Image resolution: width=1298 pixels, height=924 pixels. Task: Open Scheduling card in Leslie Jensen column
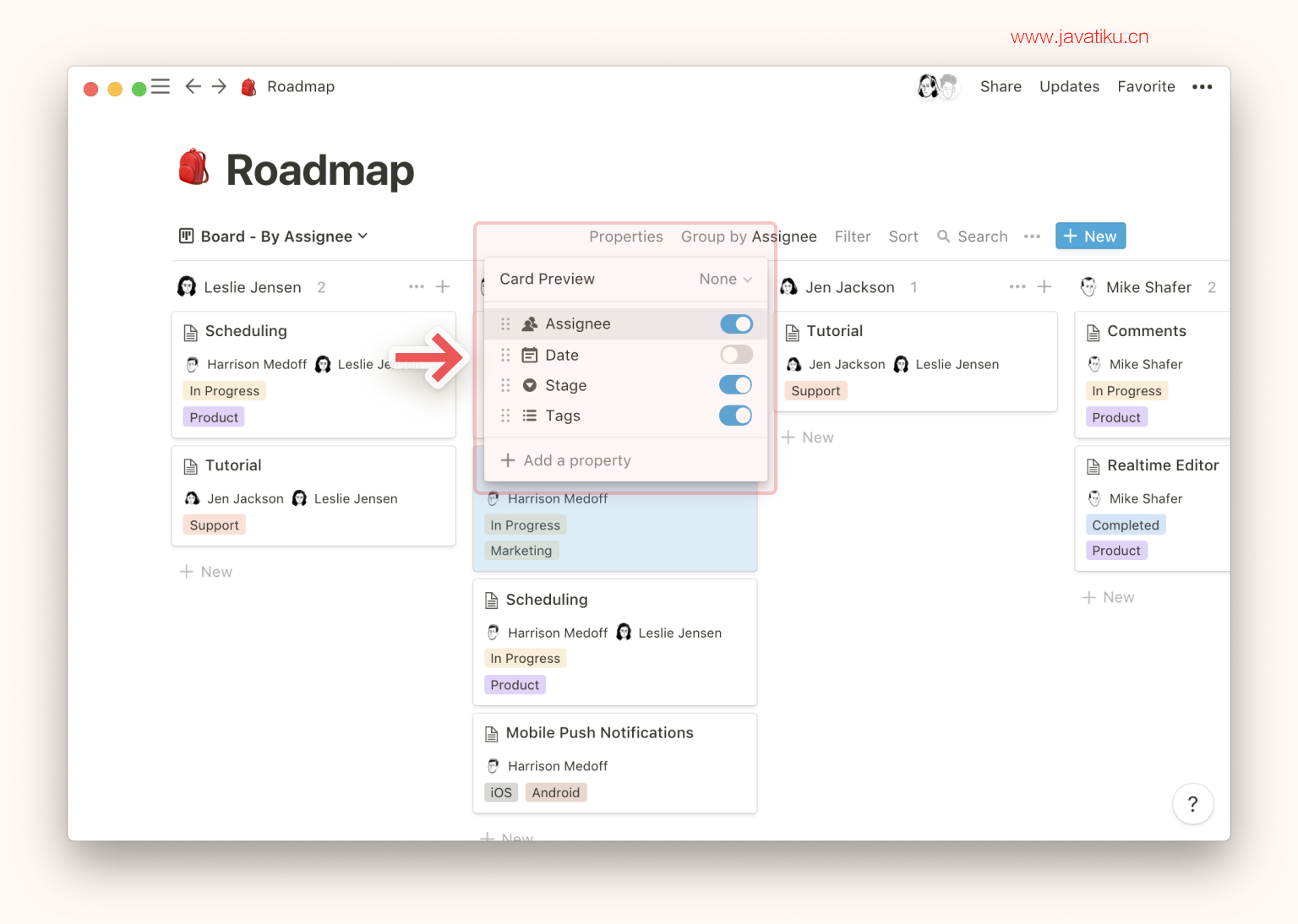pos(314,375)
